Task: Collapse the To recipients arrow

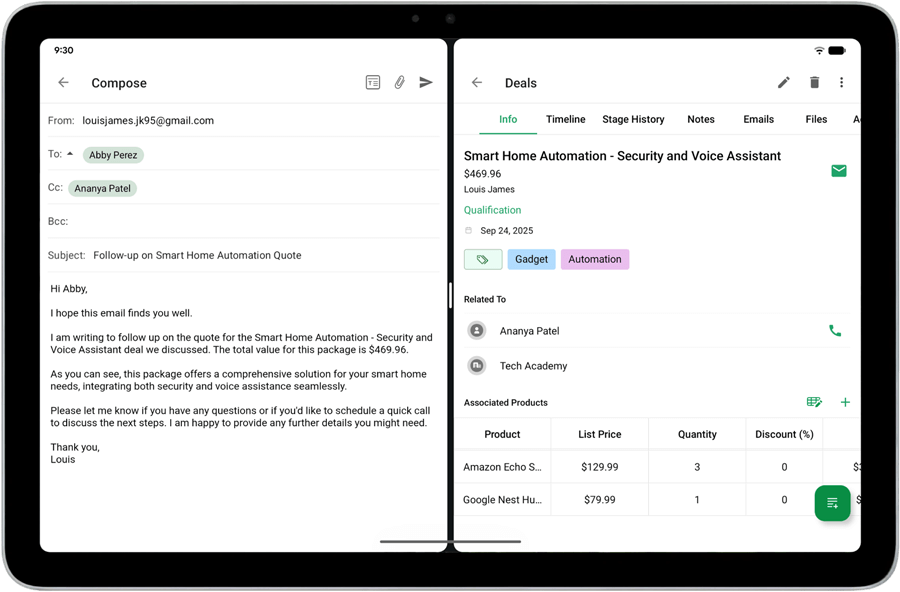Action: tap(70, 154)
